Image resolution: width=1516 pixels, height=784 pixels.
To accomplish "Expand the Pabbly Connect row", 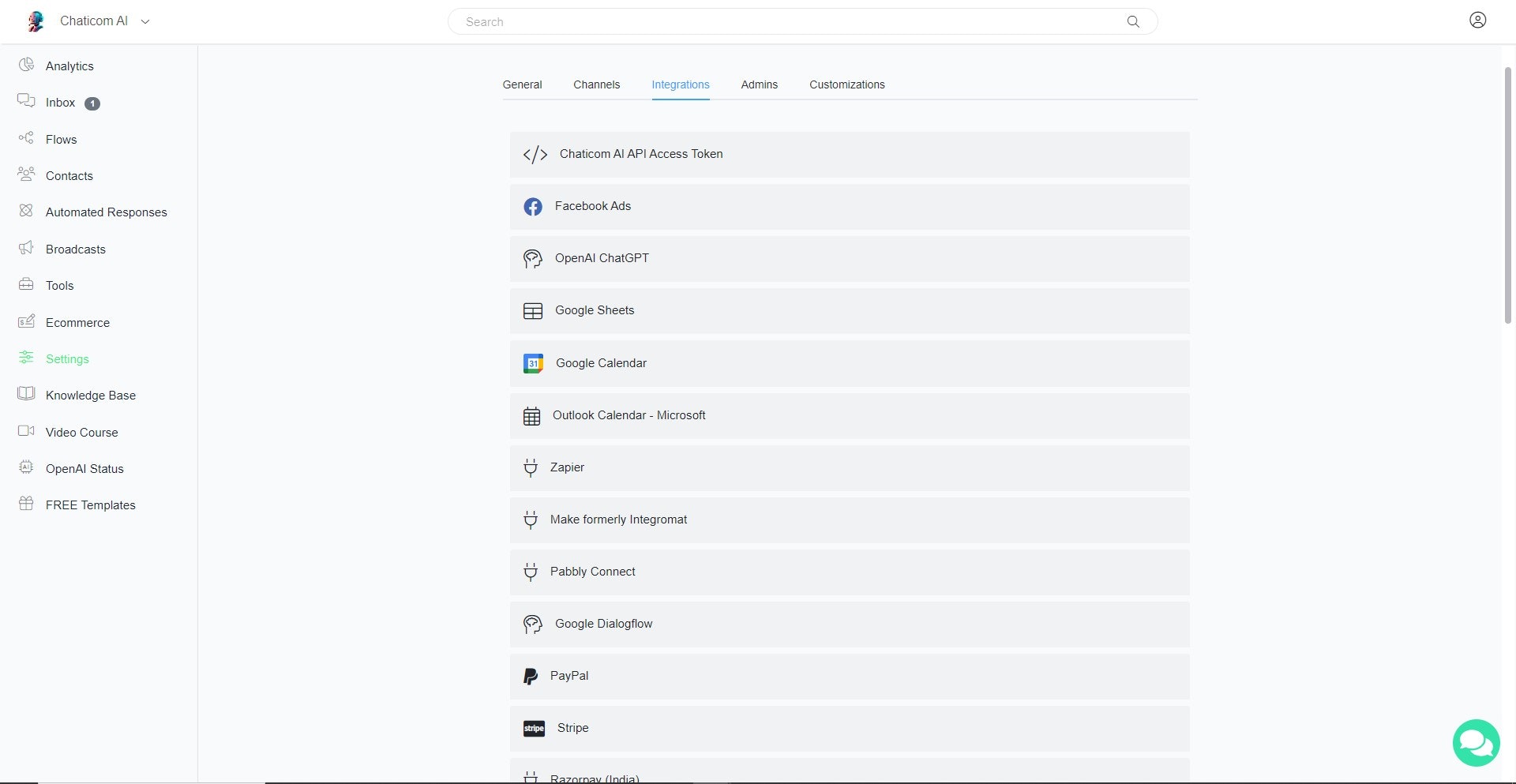I will 850,572.
